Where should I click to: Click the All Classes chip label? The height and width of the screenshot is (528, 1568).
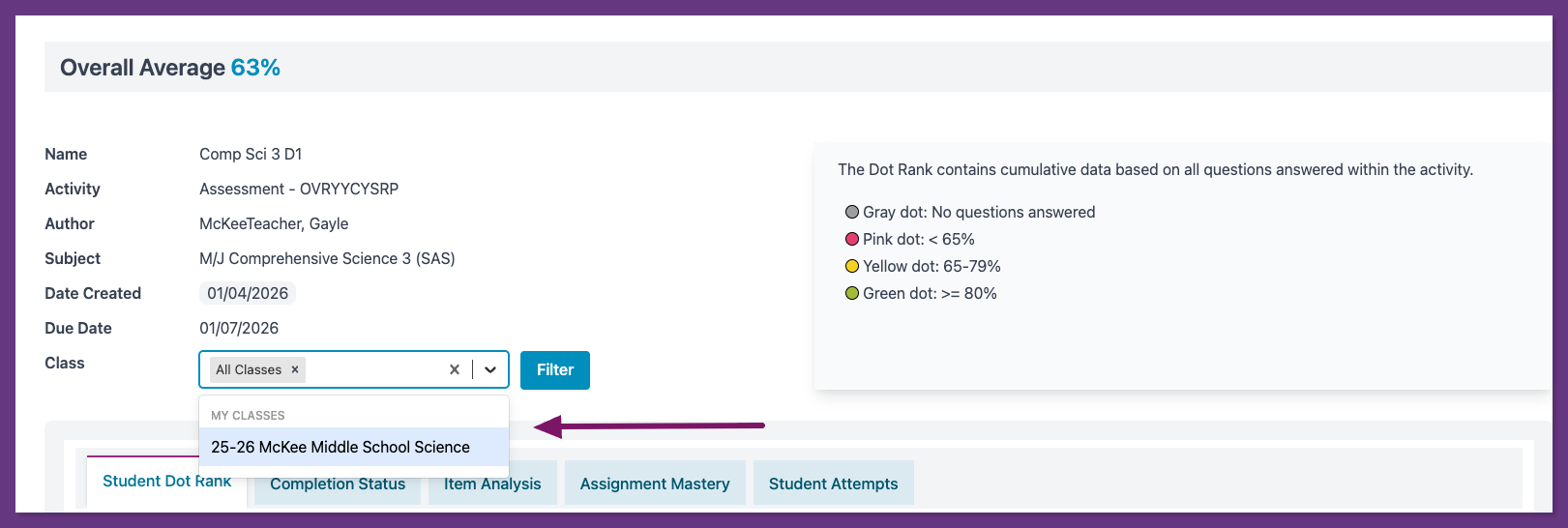pyautogui.click(x=249, y=369)
